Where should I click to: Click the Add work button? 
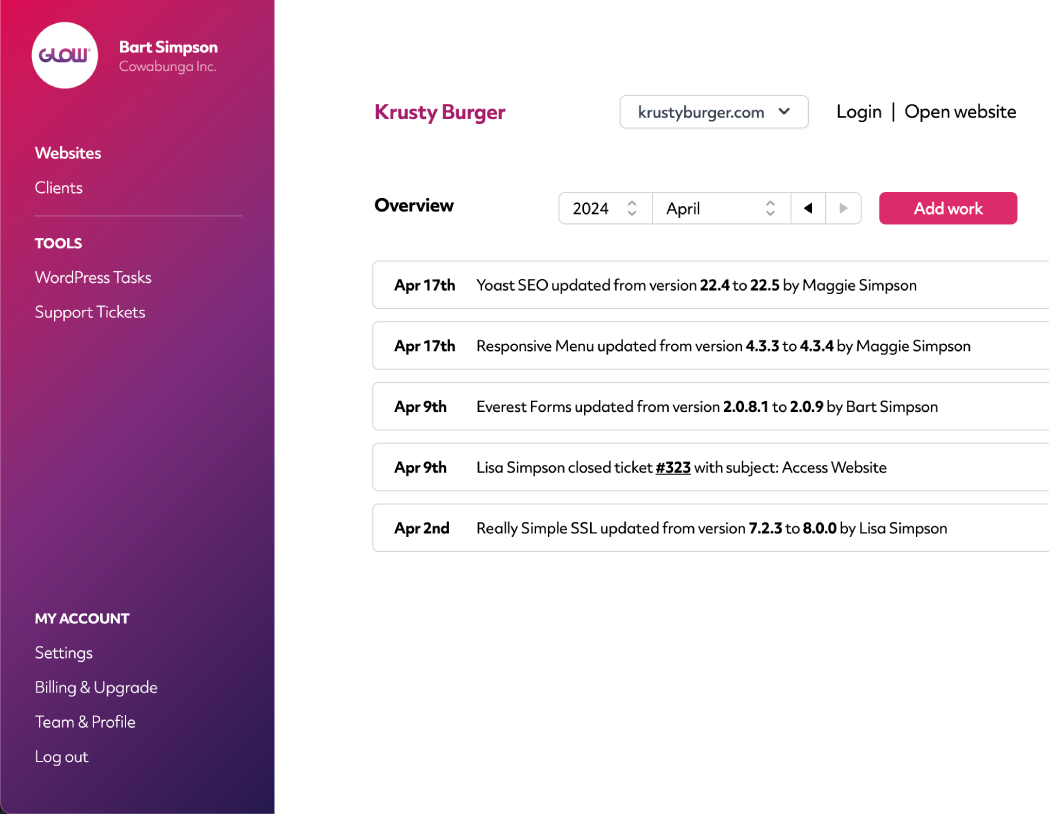[948, 208]
